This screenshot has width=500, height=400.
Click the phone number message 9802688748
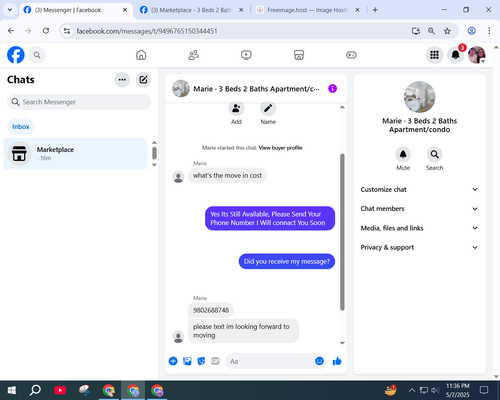coord(211,310)
